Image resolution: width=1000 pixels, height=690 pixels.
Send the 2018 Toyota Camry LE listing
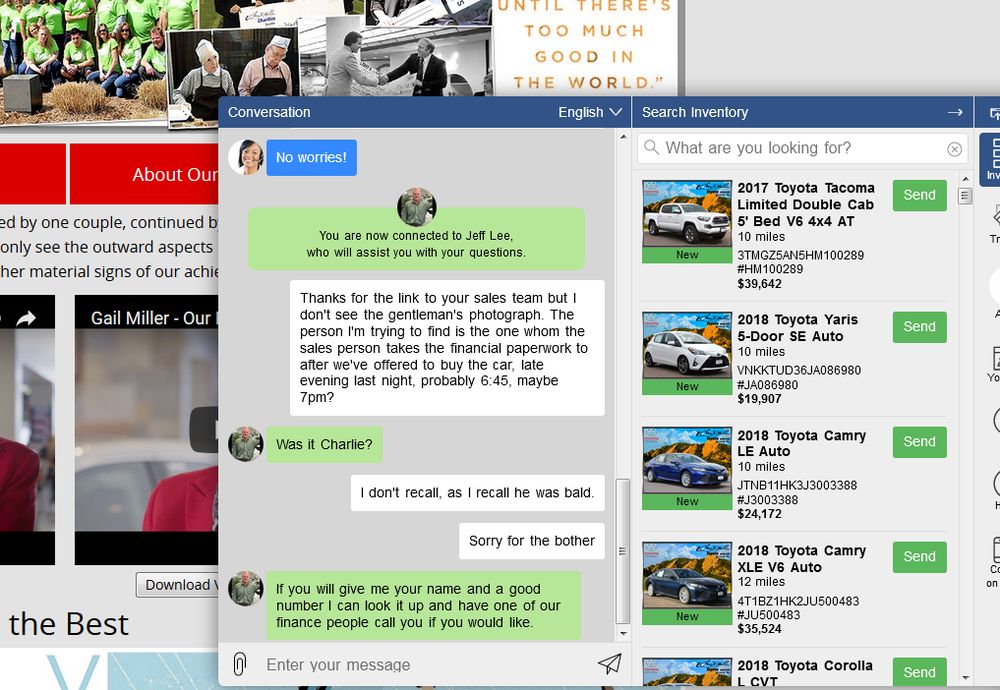(919, 441)
